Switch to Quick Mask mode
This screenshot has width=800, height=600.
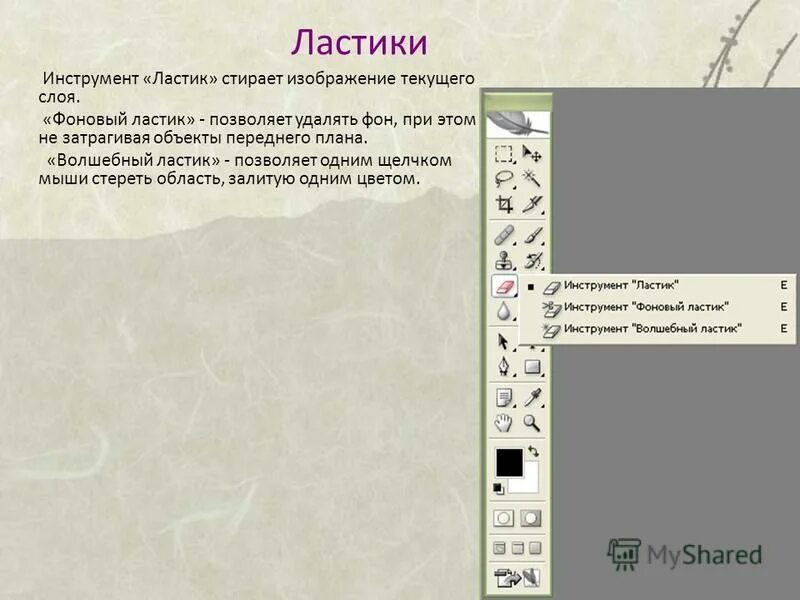pyautogui.click(x=531, y=518)
